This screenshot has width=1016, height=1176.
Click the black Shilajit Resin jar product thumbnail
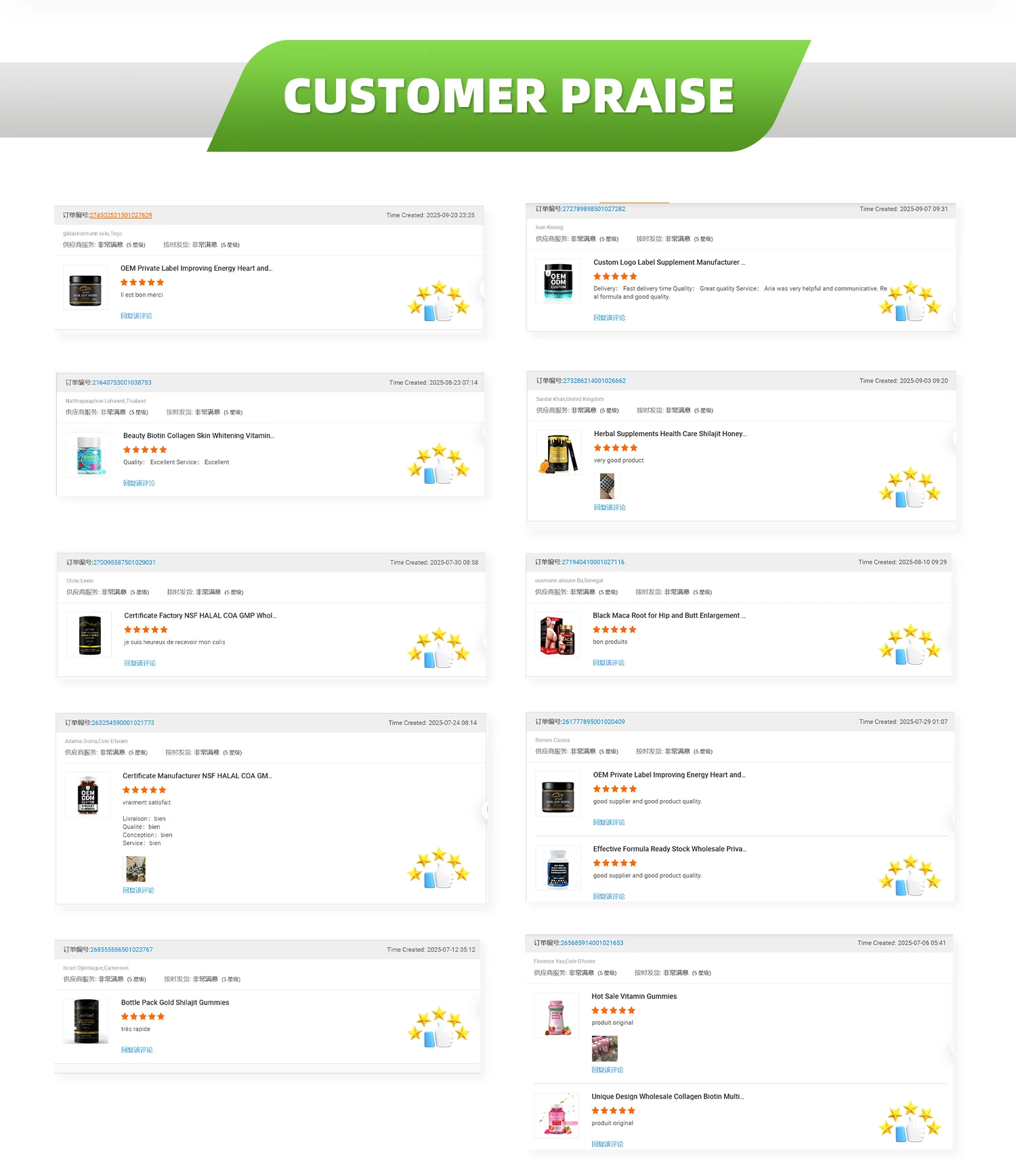point(85,287)
